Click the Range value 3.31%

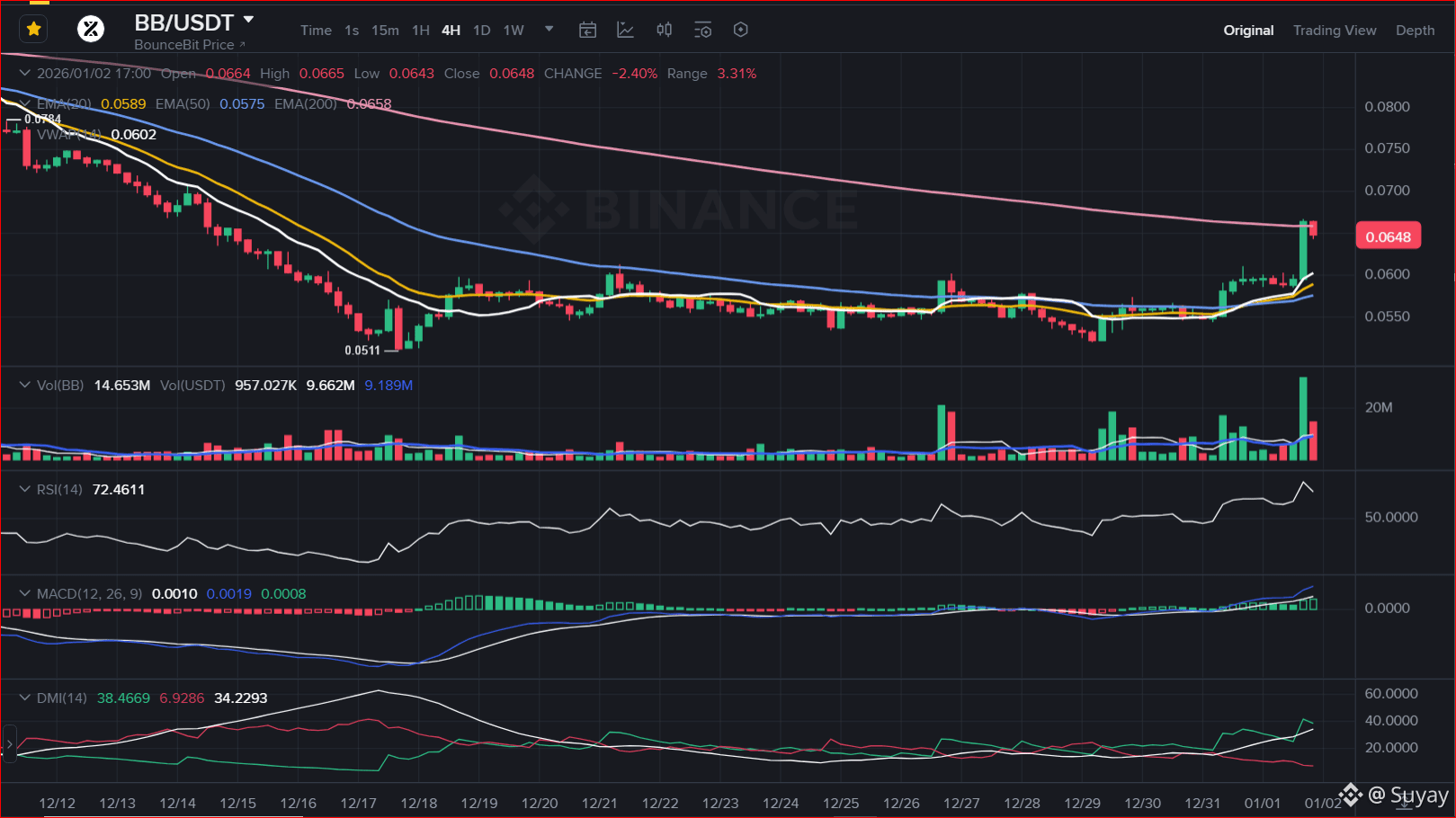pos(737,74)
